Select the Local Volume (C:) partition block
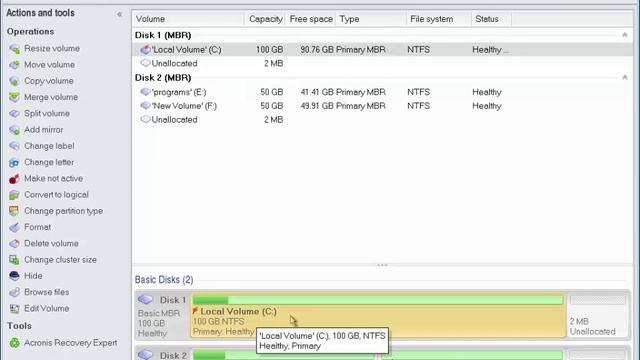 click(378, 315)
